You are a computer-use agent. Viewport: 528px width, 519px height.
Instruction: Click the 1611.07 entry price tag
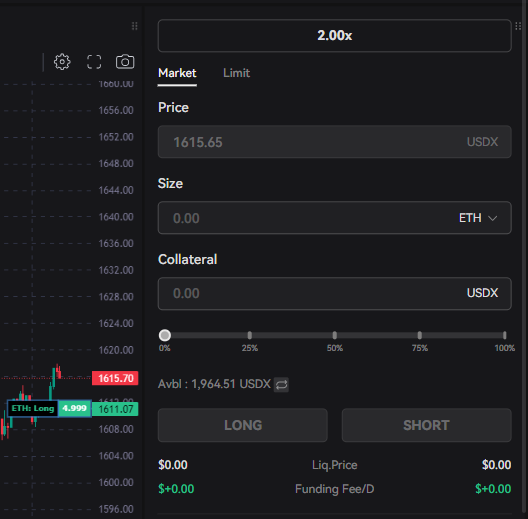(x=115, y=409)
